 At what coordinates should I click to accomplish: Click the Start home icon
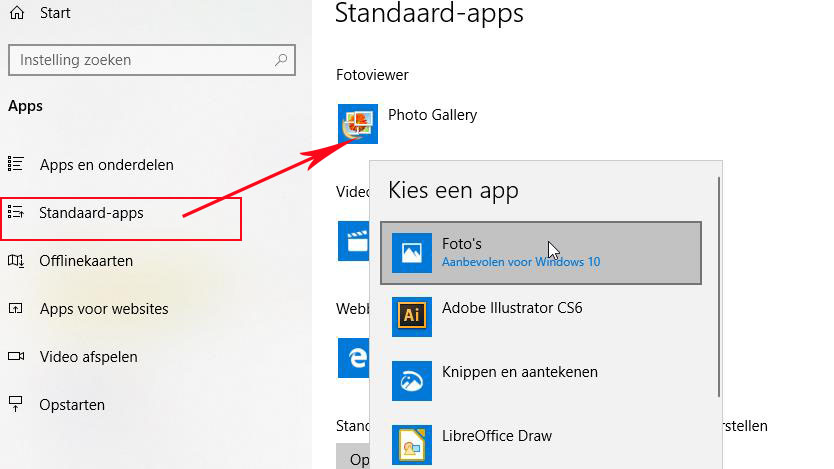point(16,14)
